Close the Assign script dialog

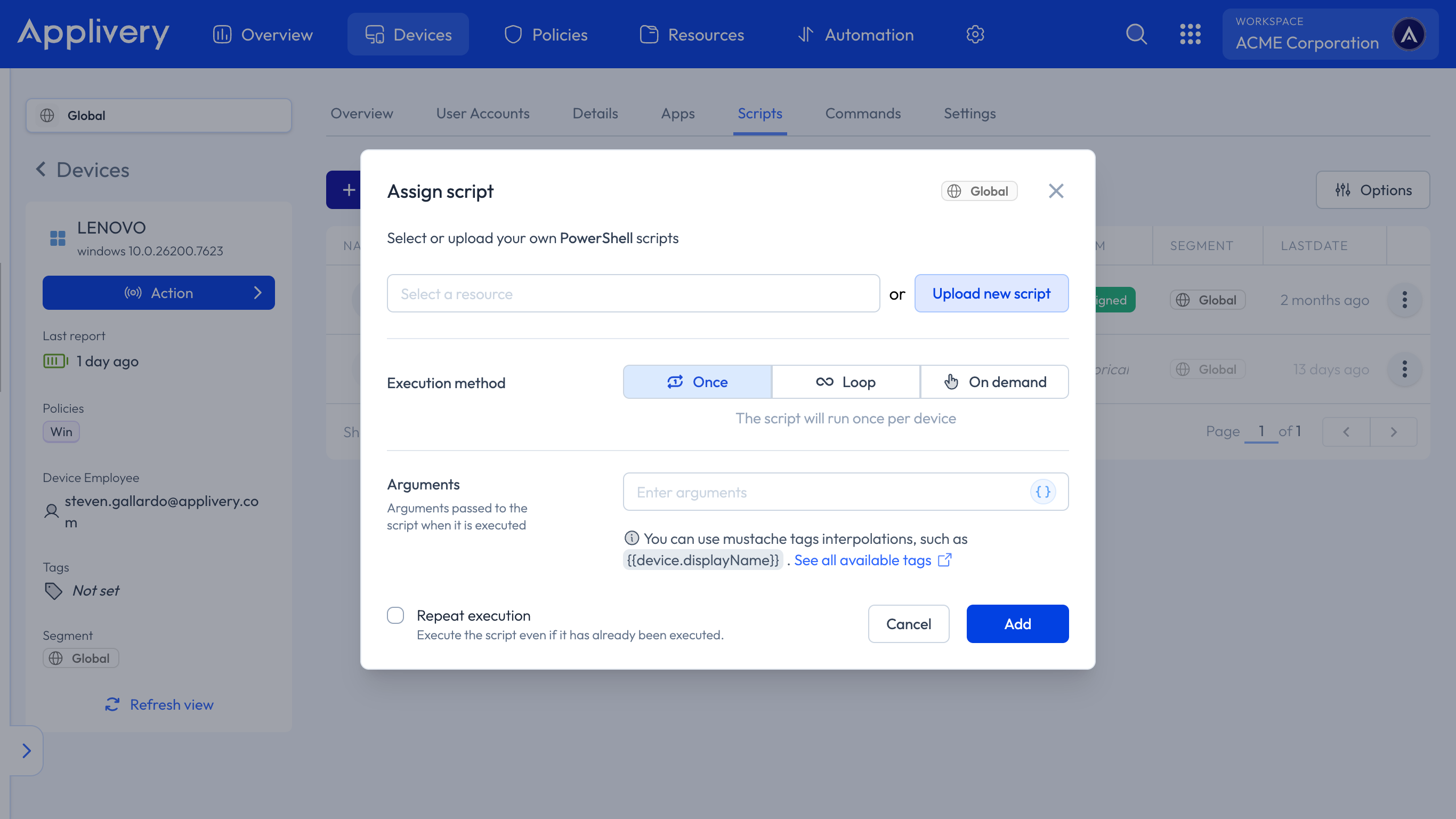point(1056,191)
